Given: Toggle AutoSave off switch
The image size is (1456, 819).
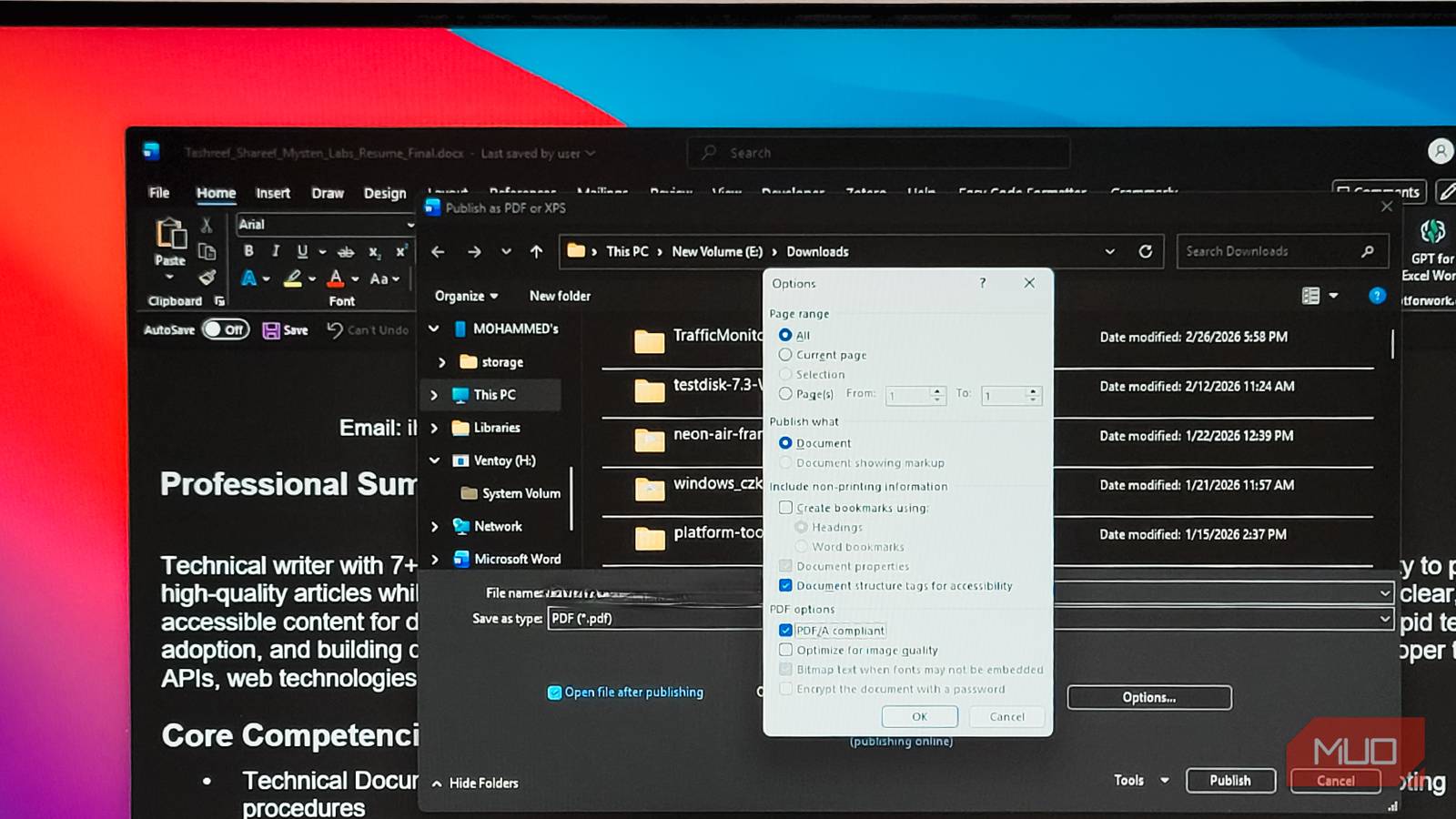Looking at the screenshot, I should click(x=225, y=329).
